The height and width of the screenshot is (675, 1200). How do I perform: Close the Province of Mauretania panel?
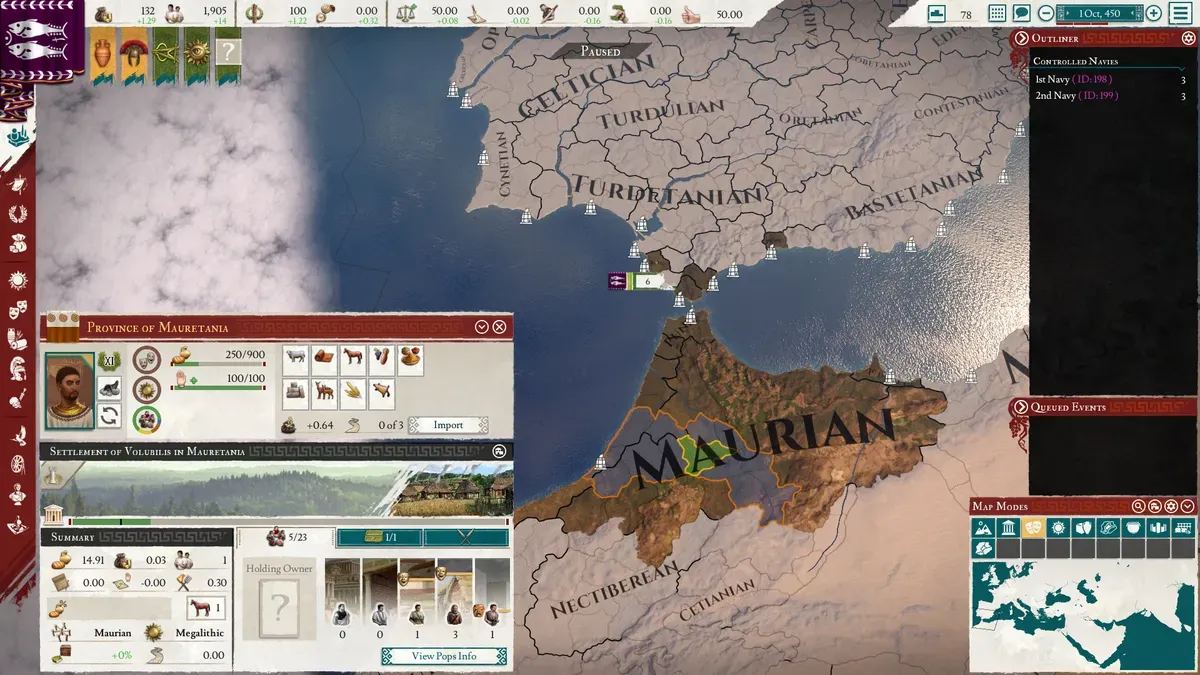499,327
